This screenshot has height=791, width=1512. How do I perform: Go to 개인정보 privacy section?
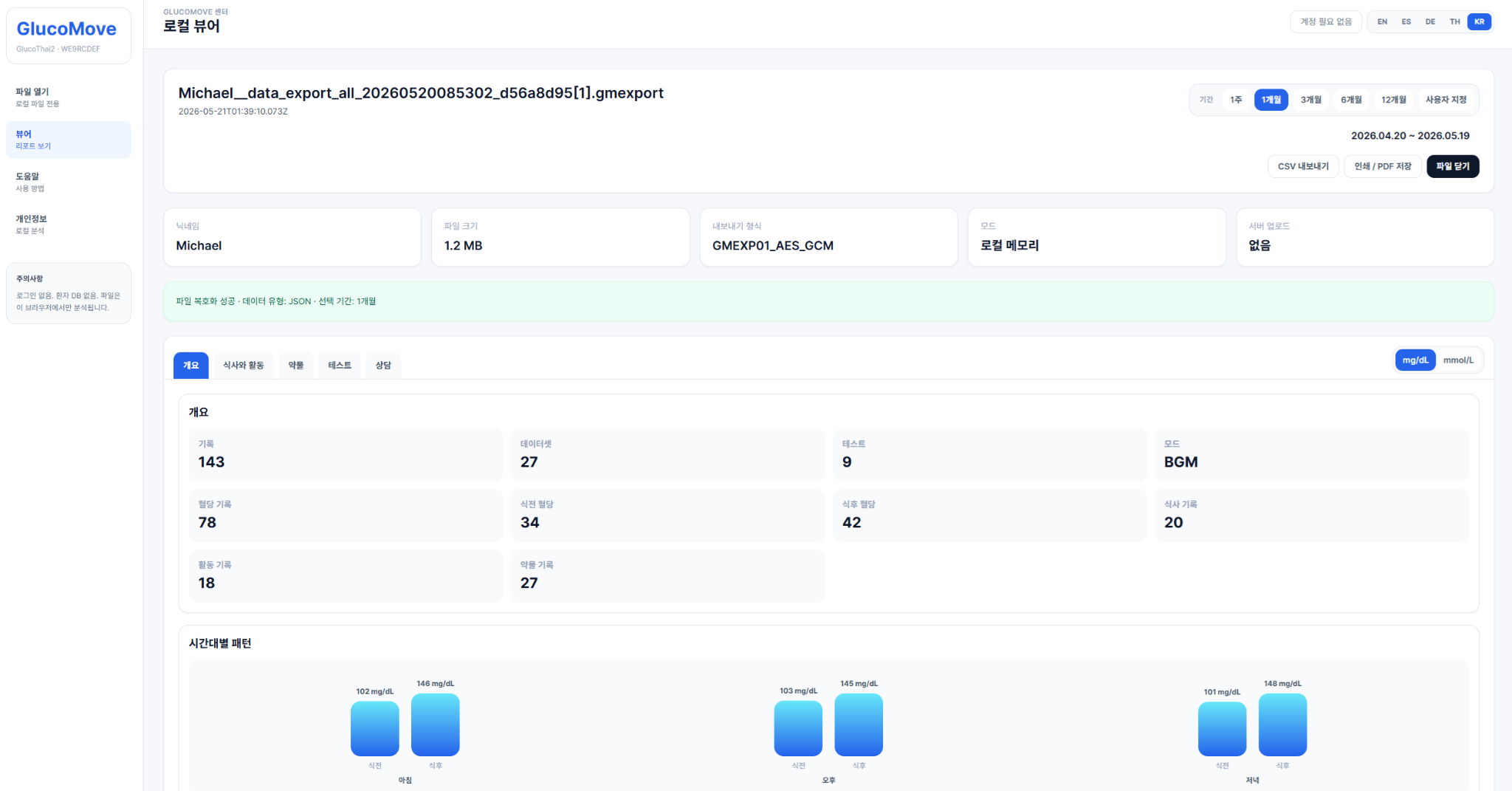pyautogui.click(x=68, y=224)
